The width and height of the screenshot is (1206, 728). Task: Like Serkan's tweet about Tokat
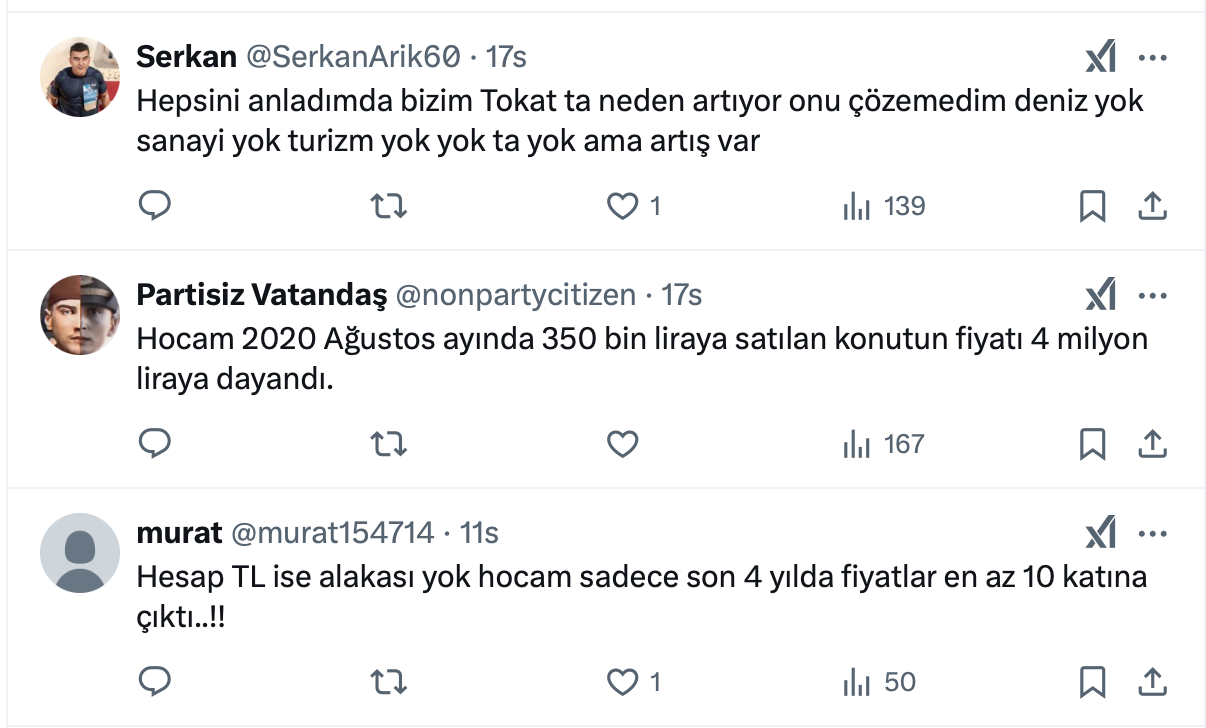coord(623,206)
